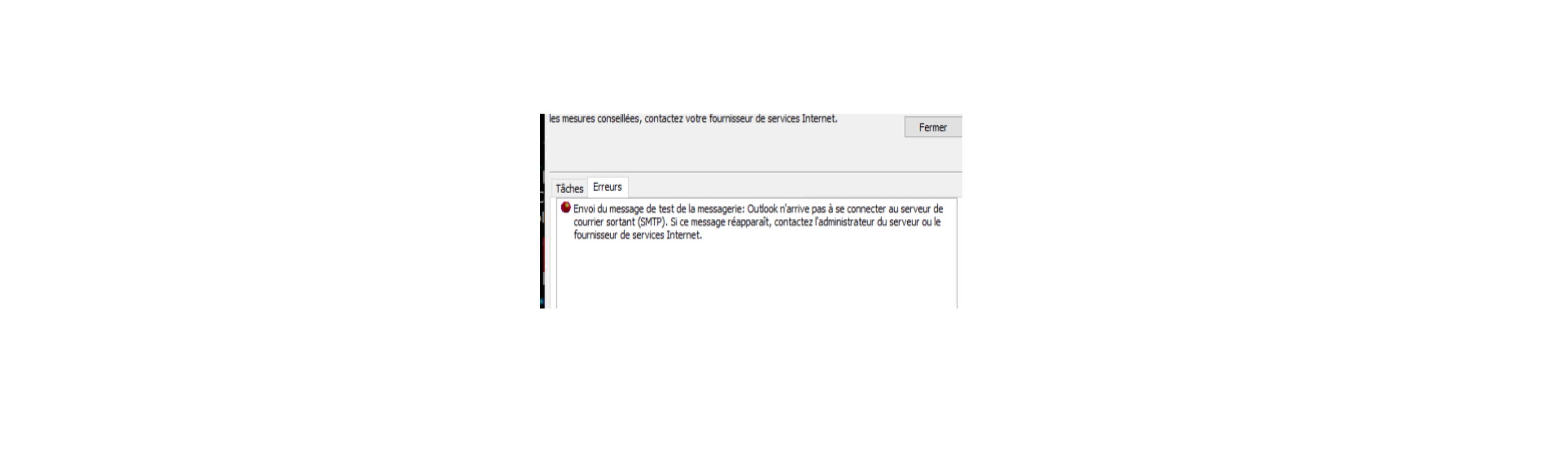The image size is (1568, 470).
Task: Click the word 'Outlook' in the error message
Action: [762, 209]
